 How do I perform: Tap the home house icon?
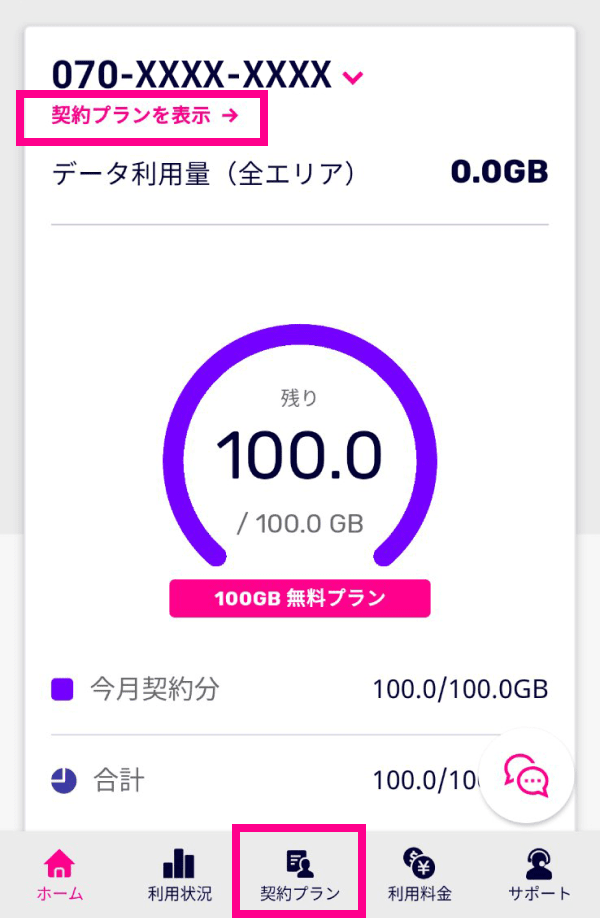coord(59,864)
